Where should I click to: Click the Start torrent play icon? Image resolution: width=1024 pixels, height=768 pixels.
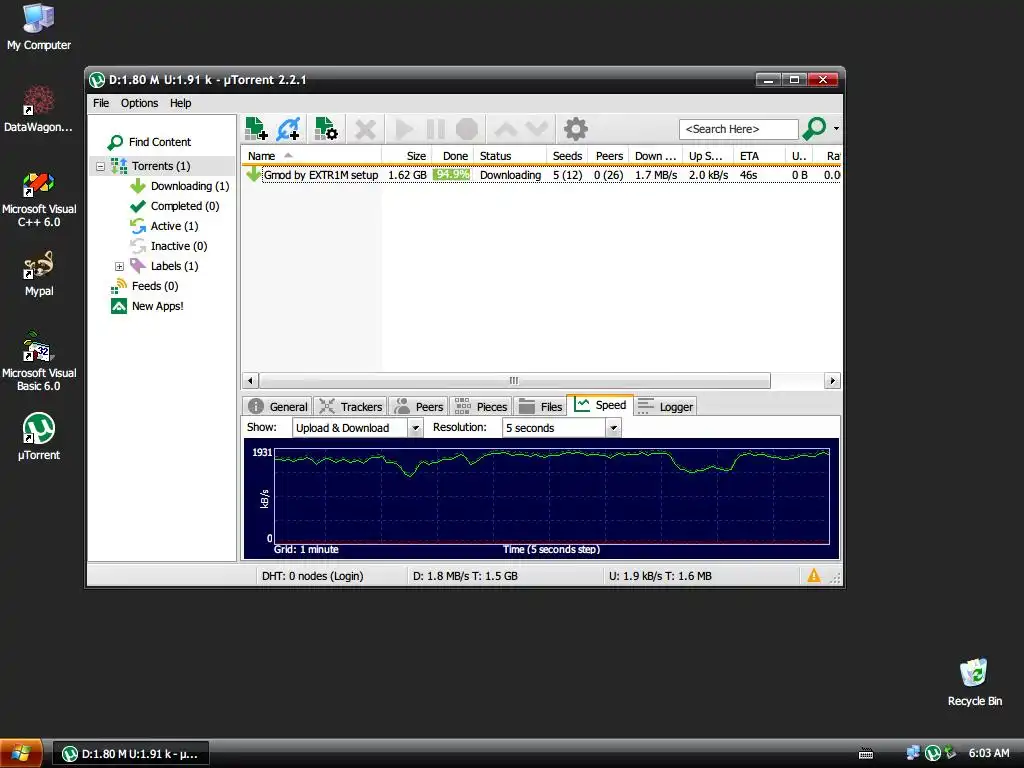click(404, 129)
